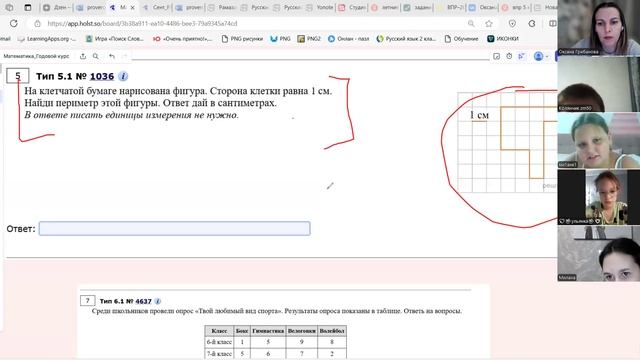
Task: Click the grid figure image with '1 см'
Action: tap(507, 142)
